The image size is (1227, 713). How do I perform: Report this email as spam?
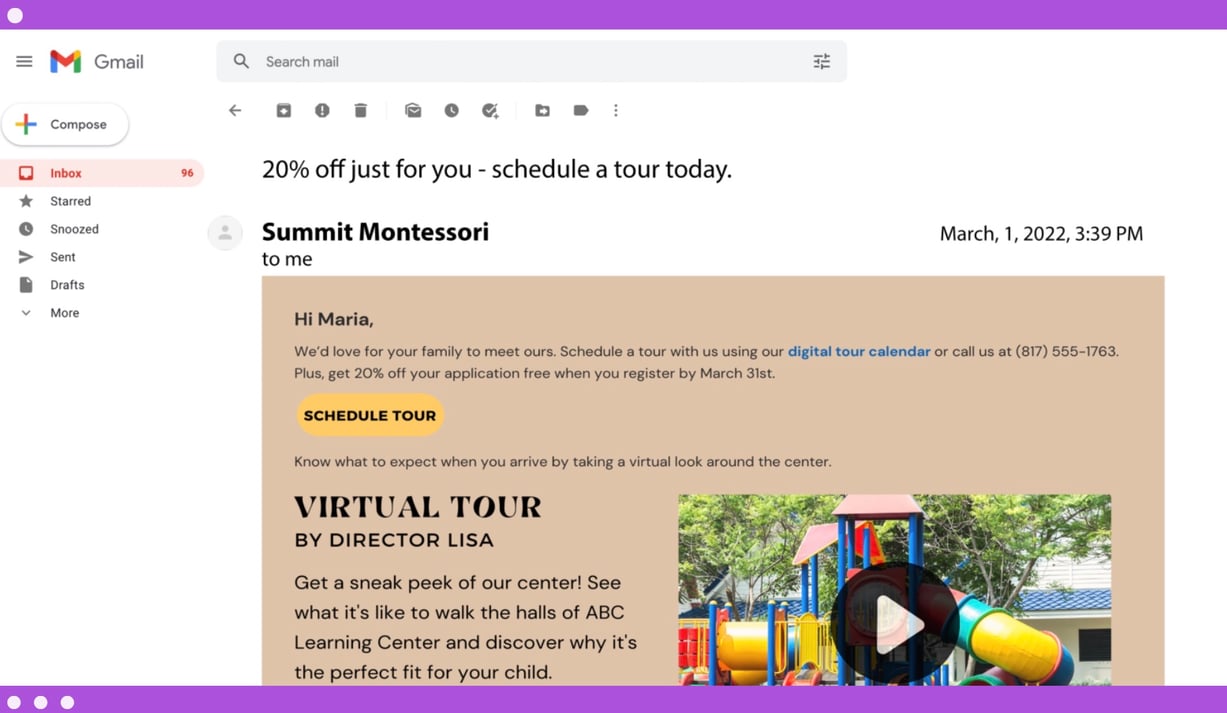coord(322,110)
